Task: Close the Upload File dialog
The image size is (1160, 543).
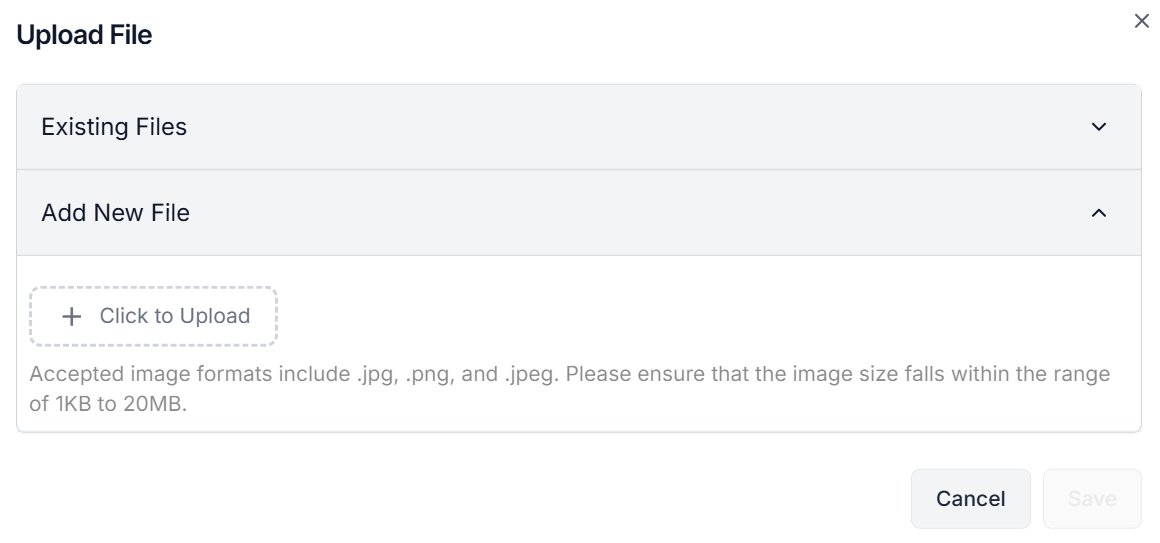Action: click(x=1141, y=21)
